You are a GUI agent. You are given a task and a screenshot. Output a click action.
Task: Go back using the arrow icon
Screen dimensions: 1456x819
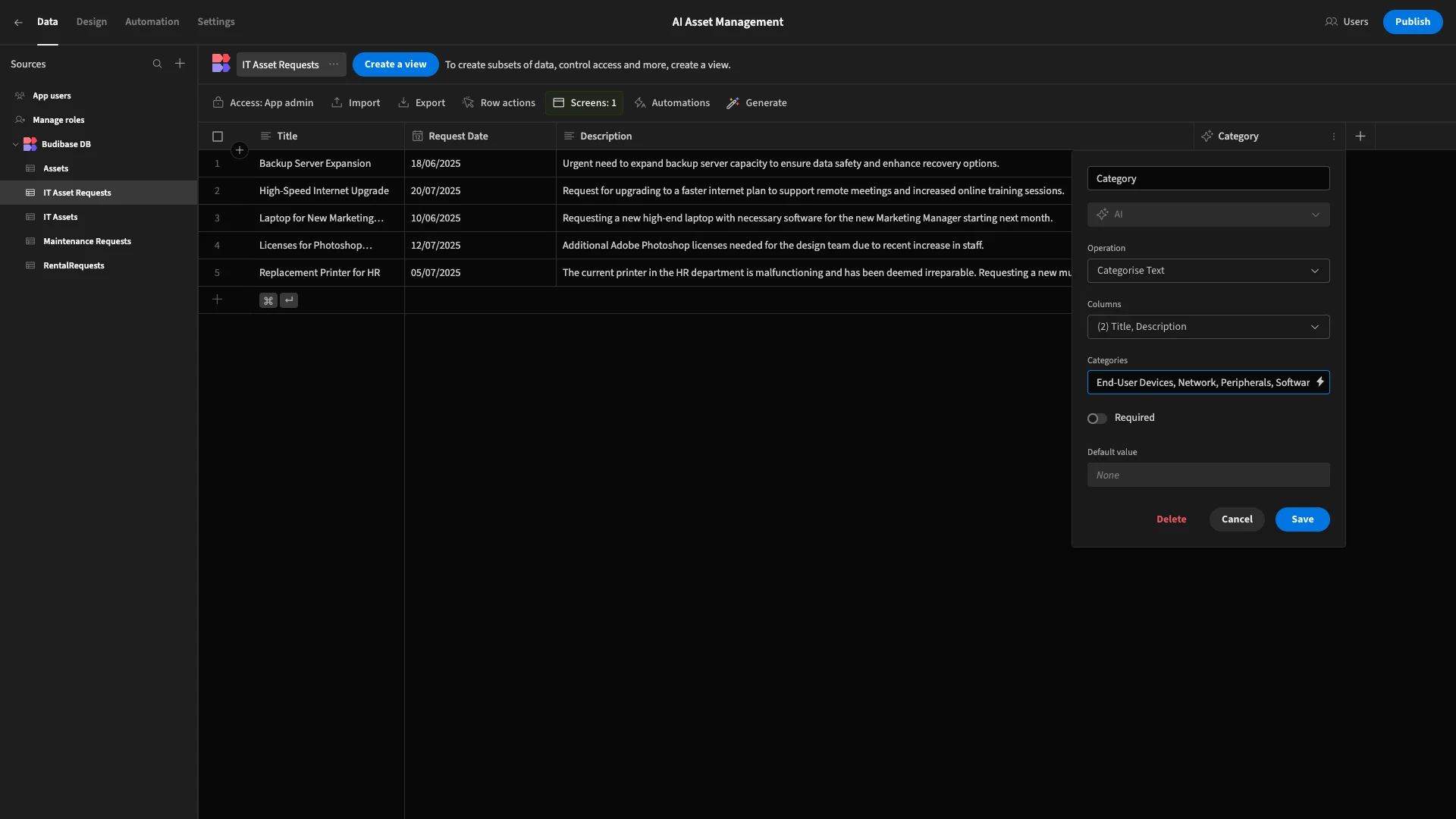coord(18,22)
